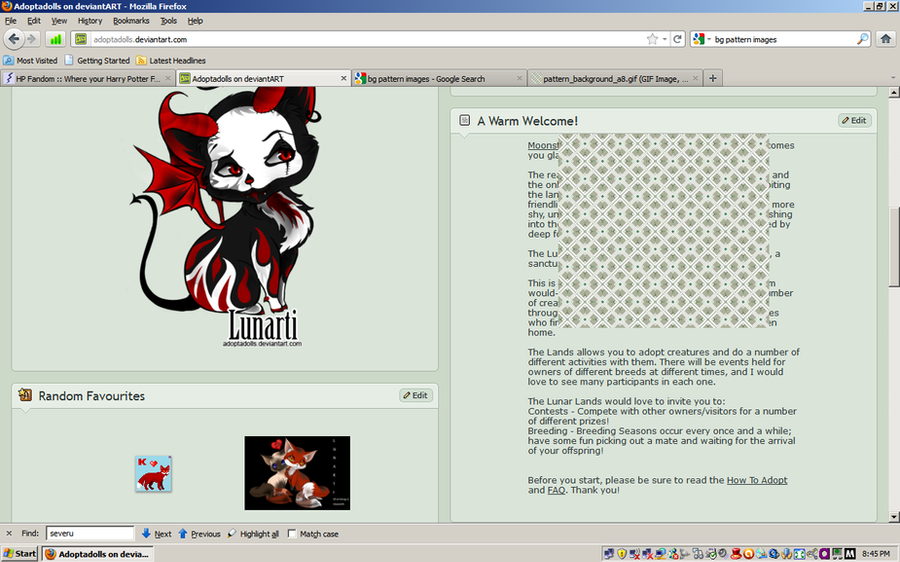Viewport: 900px width, 562px height.
Task: Click the Latest Headlines RSS feed icon
Action: pyautogui.click(x=141, y=60)
